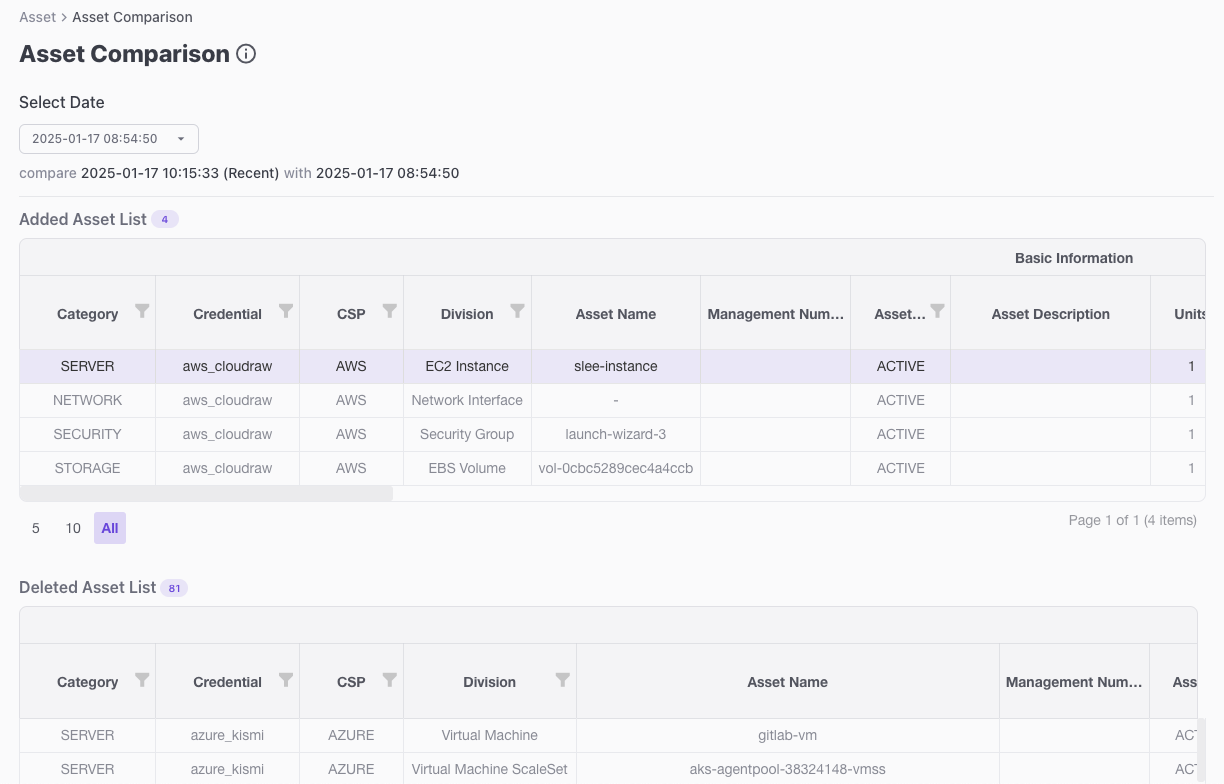Viewport: 1224px width, 784px height.
Task: Open CSP filter in Deleted Asset List
Action: click(x=390, y=680)
